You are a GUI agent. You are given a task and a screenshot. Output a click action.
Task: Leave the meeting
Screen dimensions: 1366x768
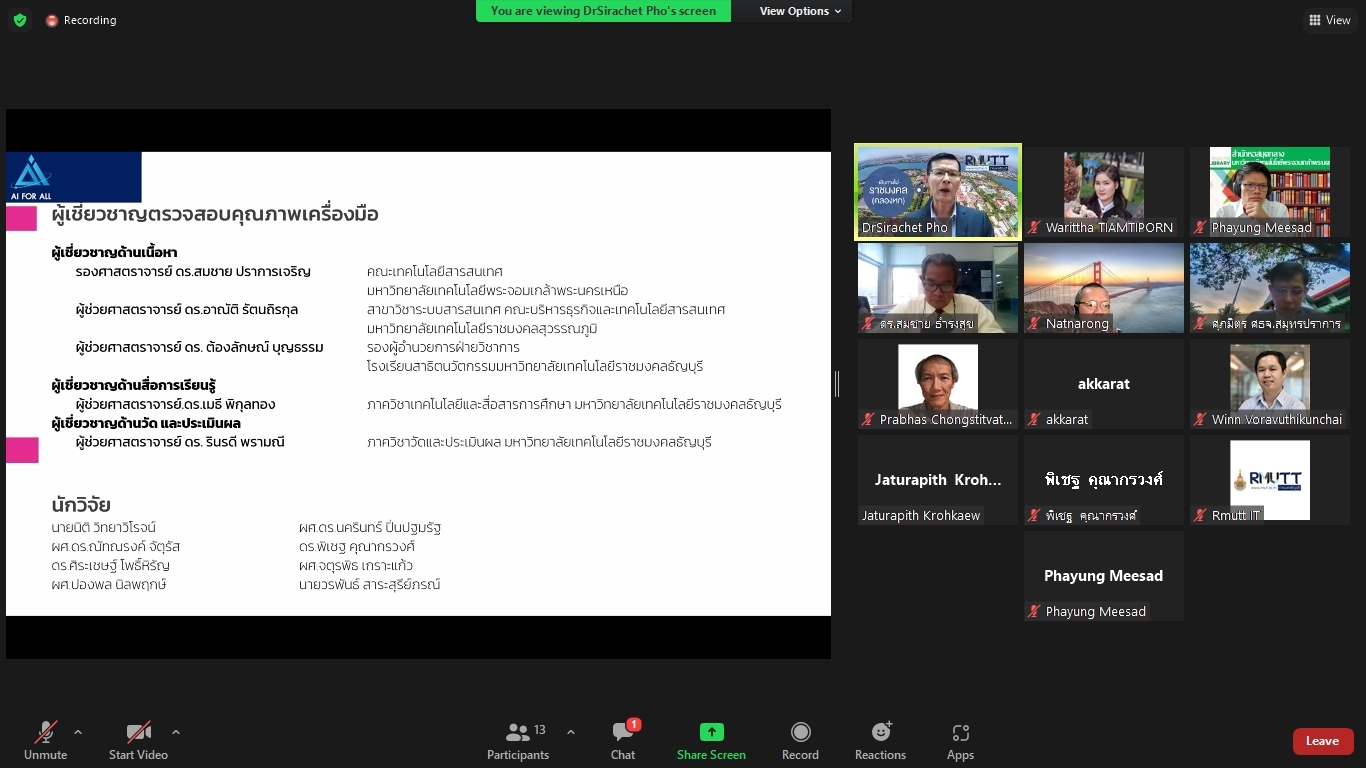(x=1322, y=741)
